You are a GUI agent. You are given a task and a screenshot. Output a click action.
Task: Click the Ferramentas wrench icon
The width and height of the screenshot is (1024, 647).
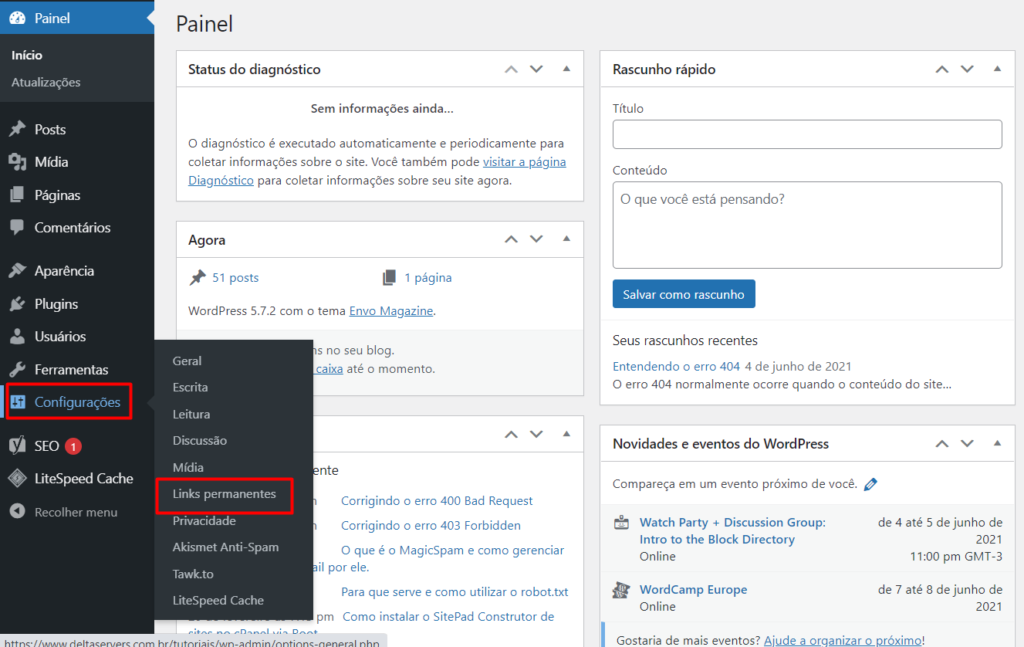click(17, 370)
